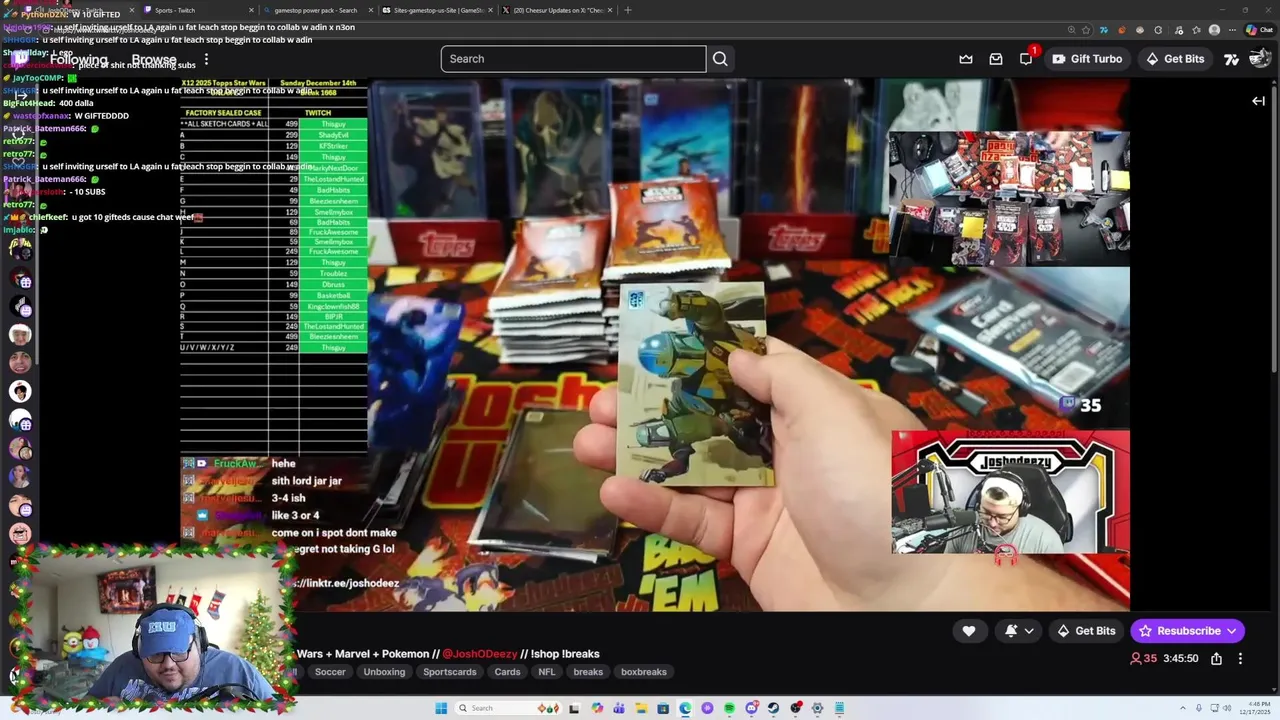Screen dimensions: 1280x720
Task: Open Microsoft Store from taskbar
Action: pos(663,708)
